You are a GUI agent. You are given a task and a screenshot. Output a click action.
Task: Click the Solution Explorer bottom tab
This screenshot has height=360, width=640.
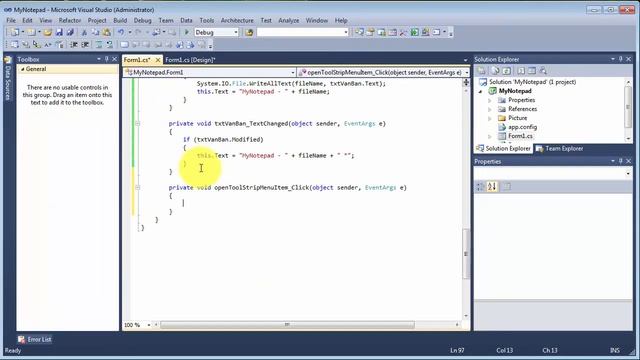[x=503, y=149]
